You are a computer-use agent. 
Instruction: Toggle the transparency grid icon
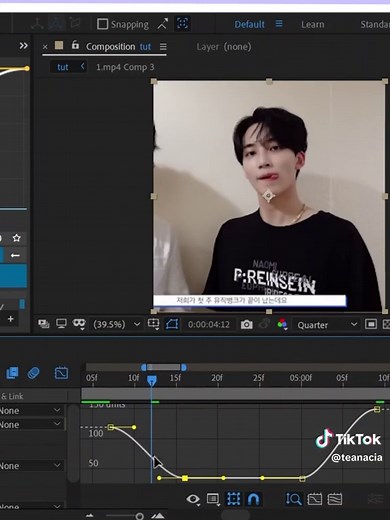point(387,324)
